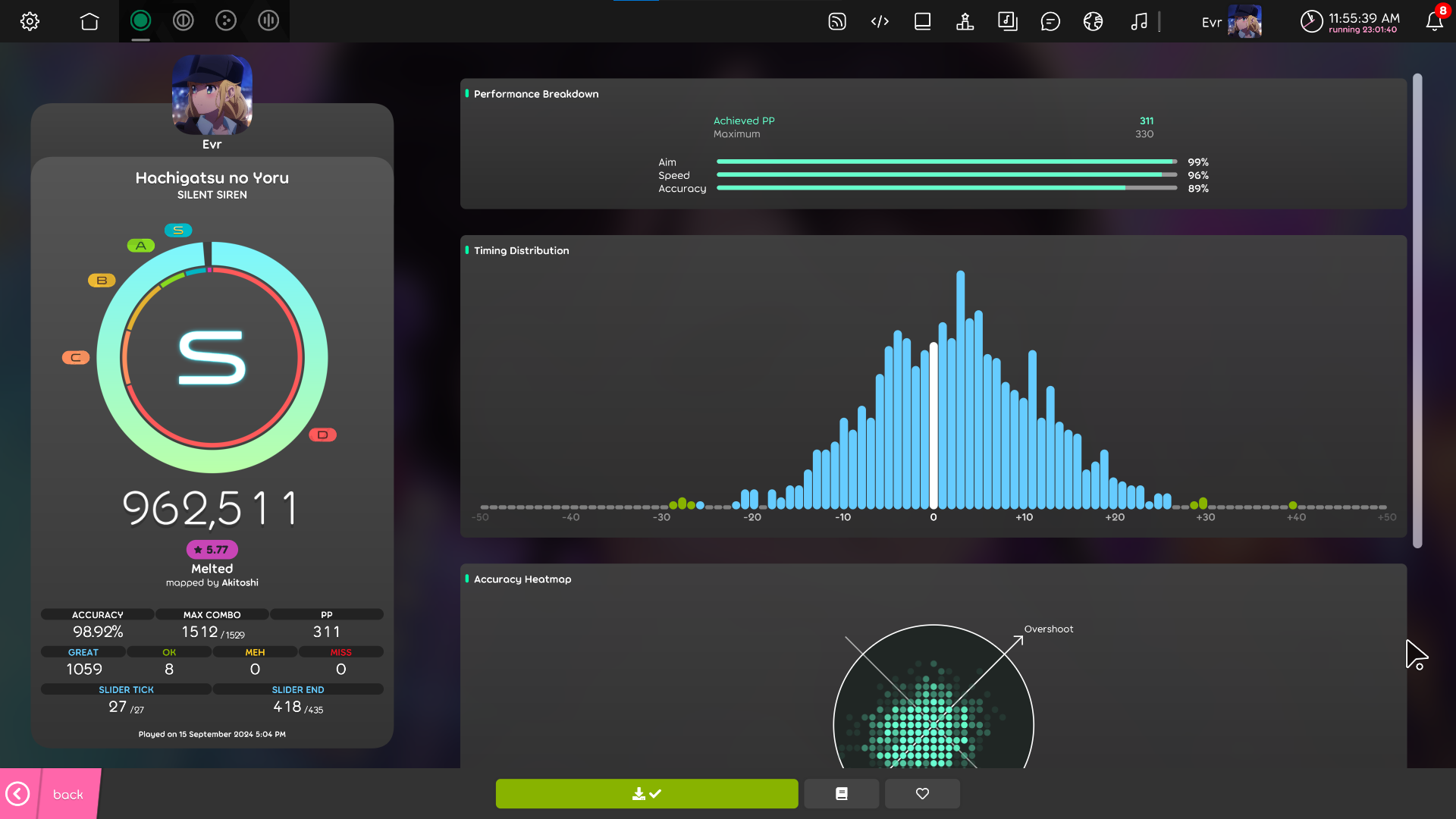Open the changelog code icon

[880, 21]
